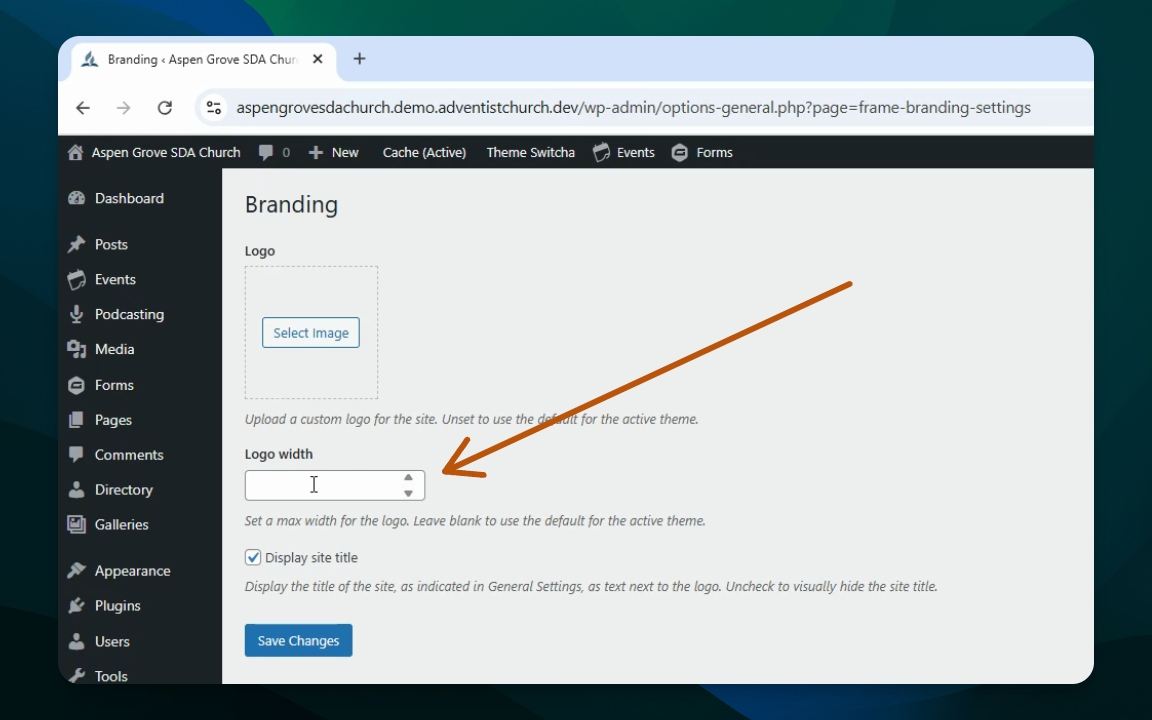Click the Comments bubble icon in sidebar
The height and width of the screenshot is (720, 1152).
[76, 454]
